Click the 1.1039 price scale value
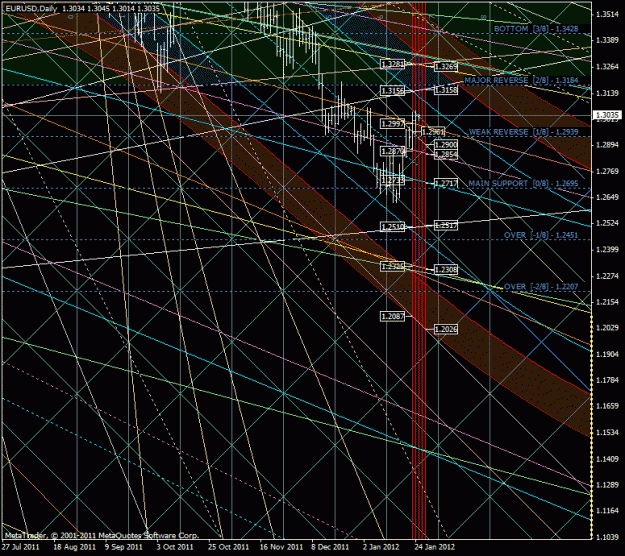This screenshot has width=625, height=556. point(607,537)
